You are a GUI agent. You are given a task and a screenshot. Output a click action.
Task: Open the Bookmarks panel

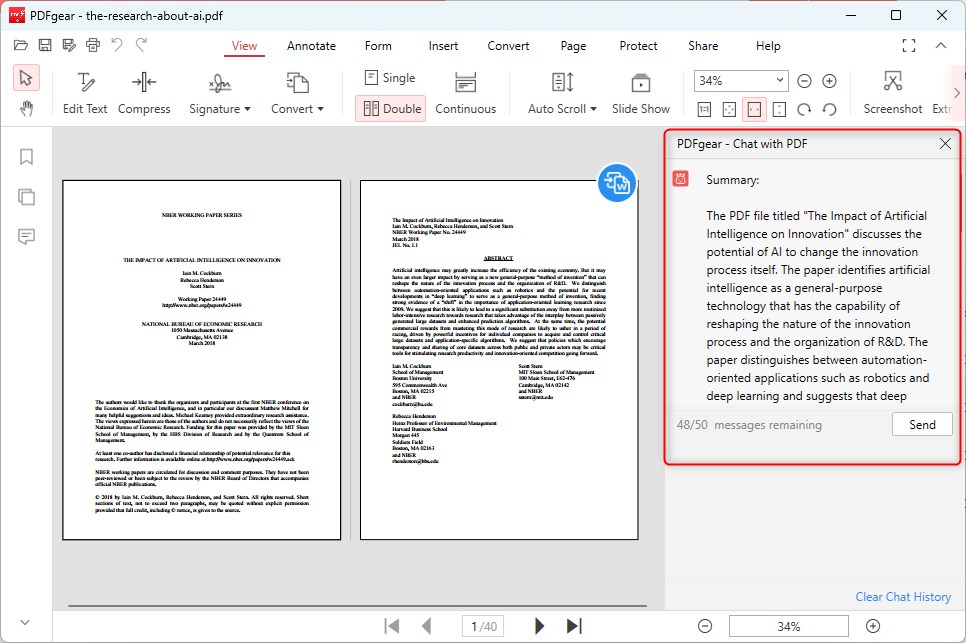pyautogui.click(x=27, y=157)
